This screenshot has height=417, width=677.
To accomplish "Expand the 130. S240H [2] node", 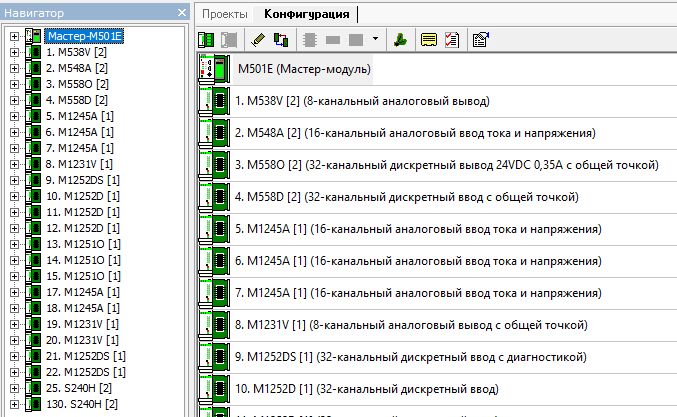I will point(14,404).
